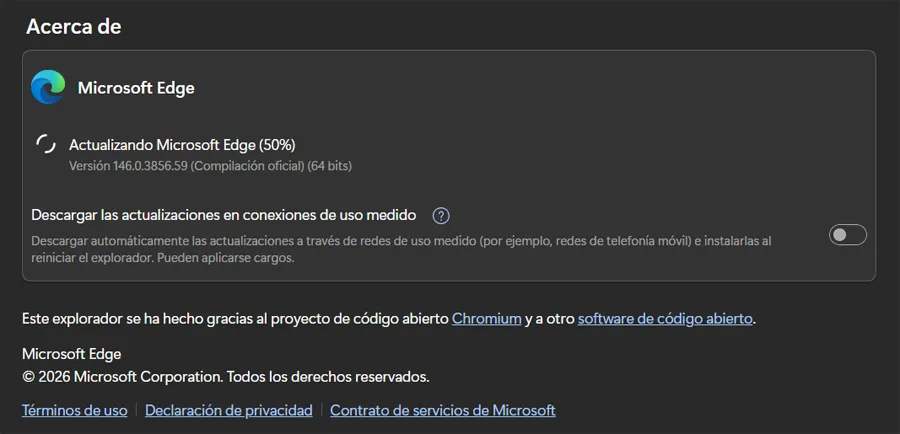900x434 pixels.
Task: Click the 'Actualizando Microsoft Edge (50%)' status text
Action: 182,145
